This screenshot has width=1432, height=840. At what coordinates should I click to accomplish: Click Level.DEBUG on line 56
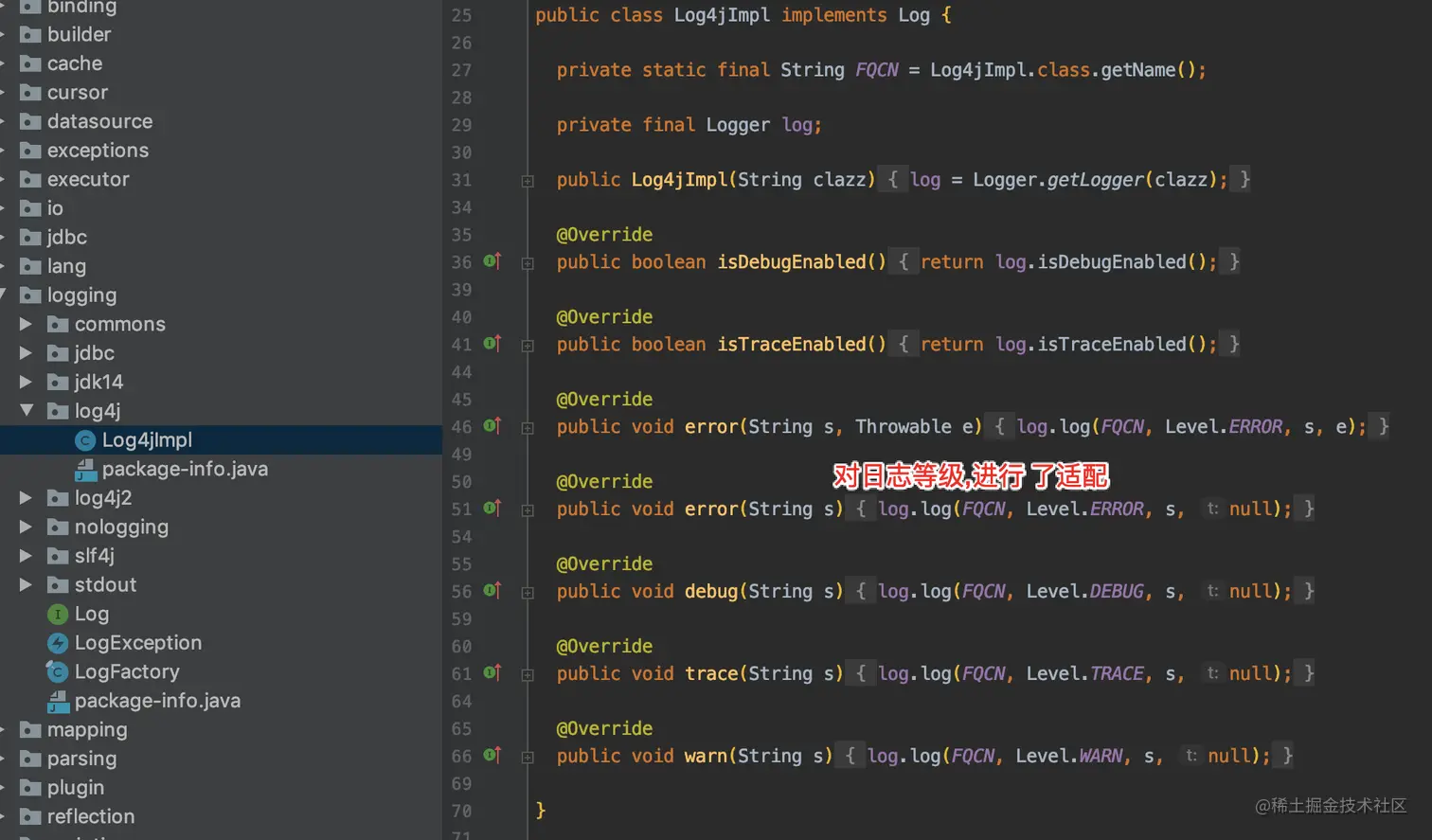1084,592
